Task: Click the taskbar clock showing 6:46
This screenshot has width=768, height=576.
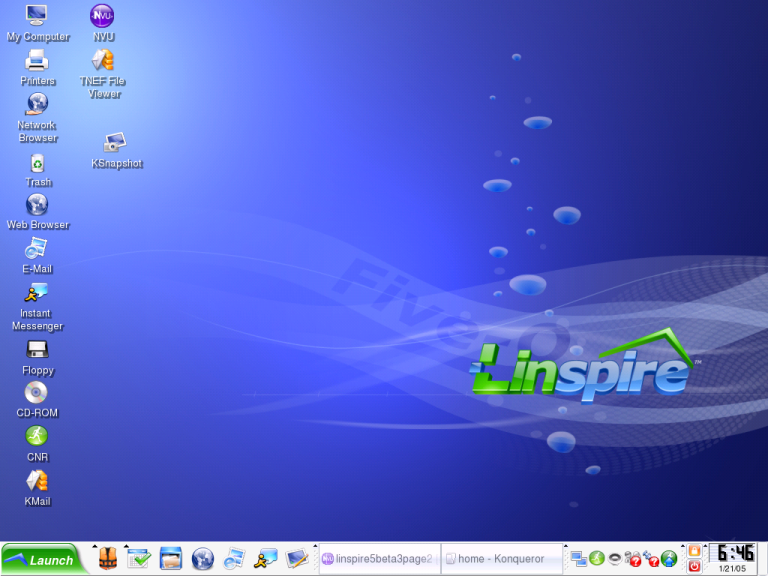Action: (732, 553)
